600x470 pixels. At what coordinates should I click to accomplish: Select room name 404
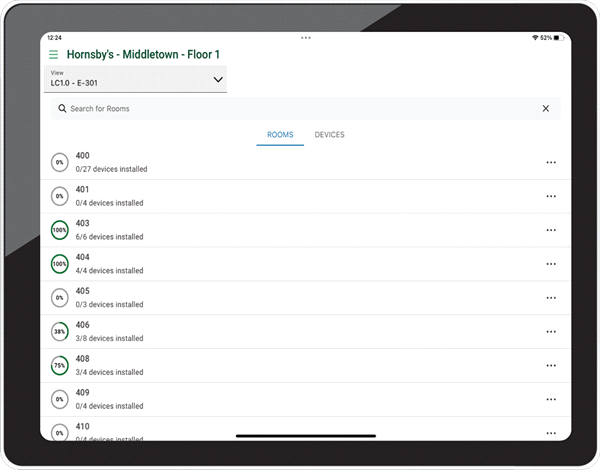tap(82, 257)
